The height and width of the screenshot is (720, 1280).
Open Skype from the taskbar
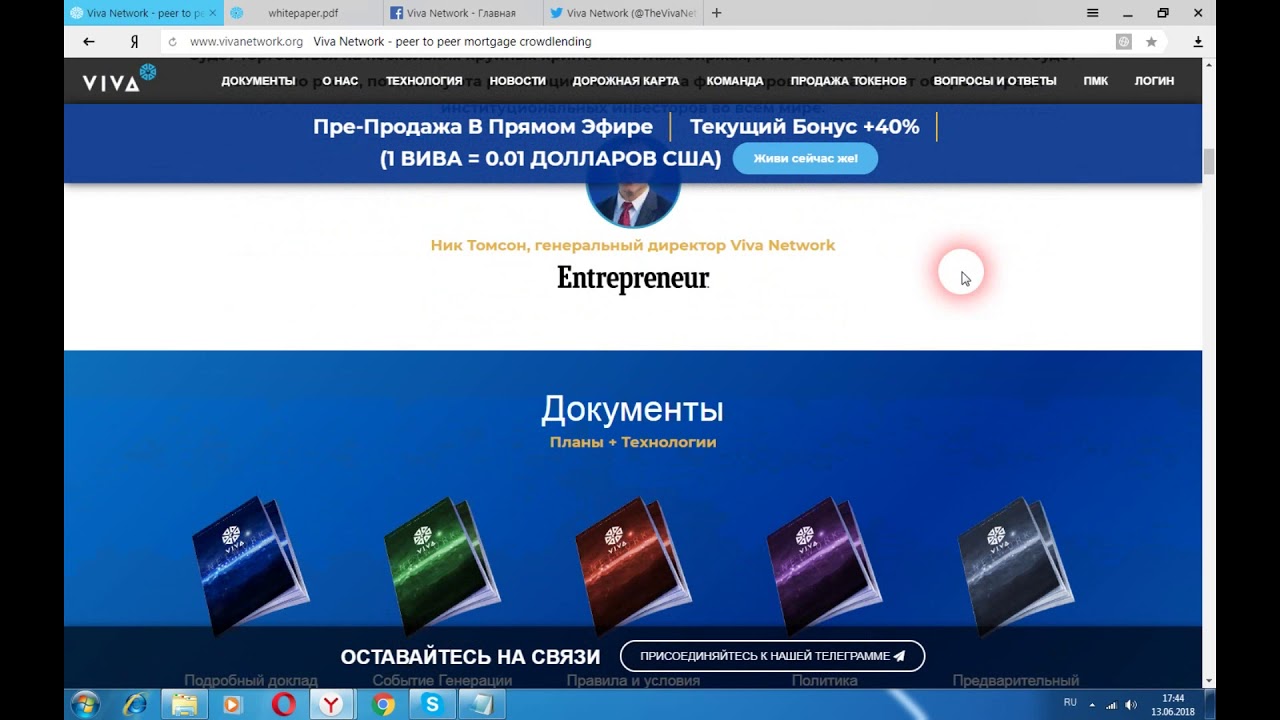432,705
